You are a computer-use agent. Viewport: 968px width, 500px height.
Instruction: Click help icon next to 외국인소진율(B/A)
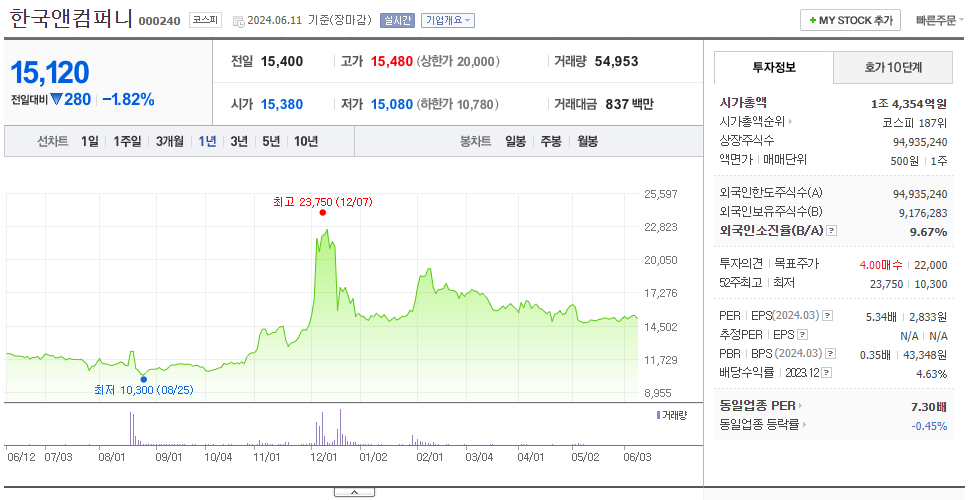[832, 231]
